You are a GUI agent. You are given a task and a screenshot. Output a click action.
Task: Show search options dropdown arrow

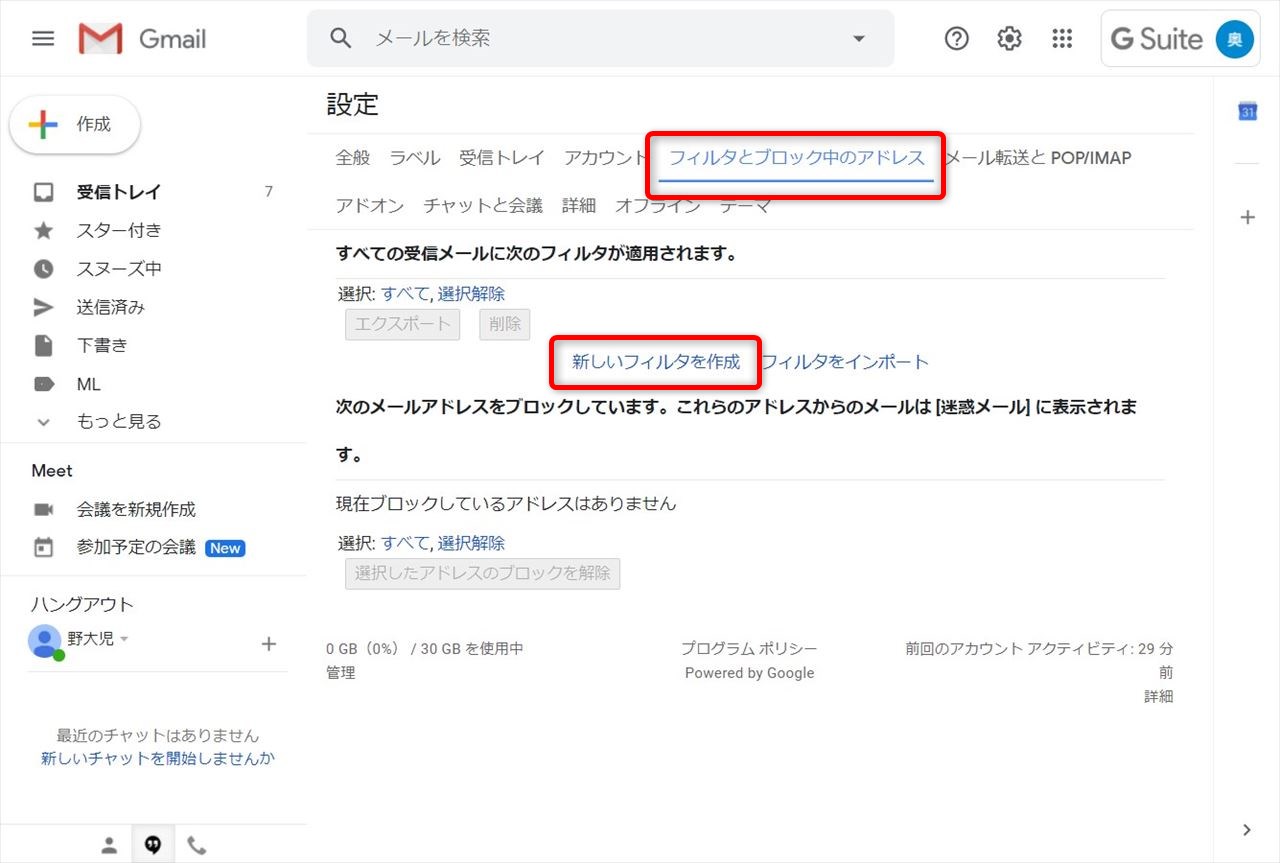858,39
